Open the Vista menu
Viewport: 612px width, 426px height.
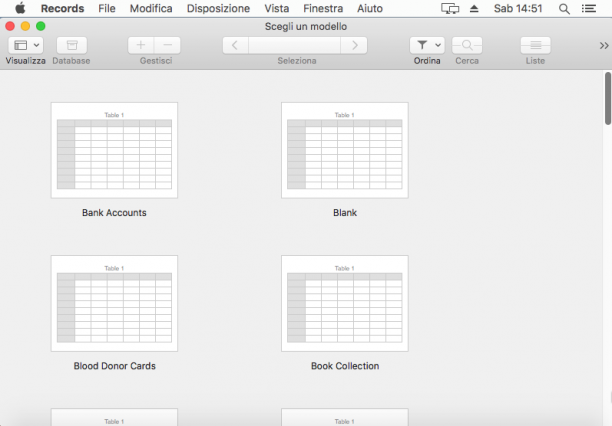[x=277, y=8]
